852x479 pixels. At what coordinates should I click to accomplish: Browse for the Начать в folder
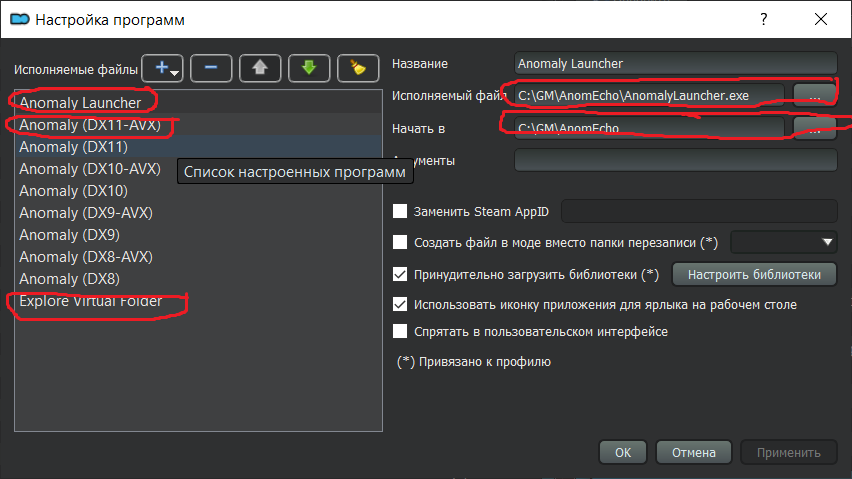click(815, 128)
